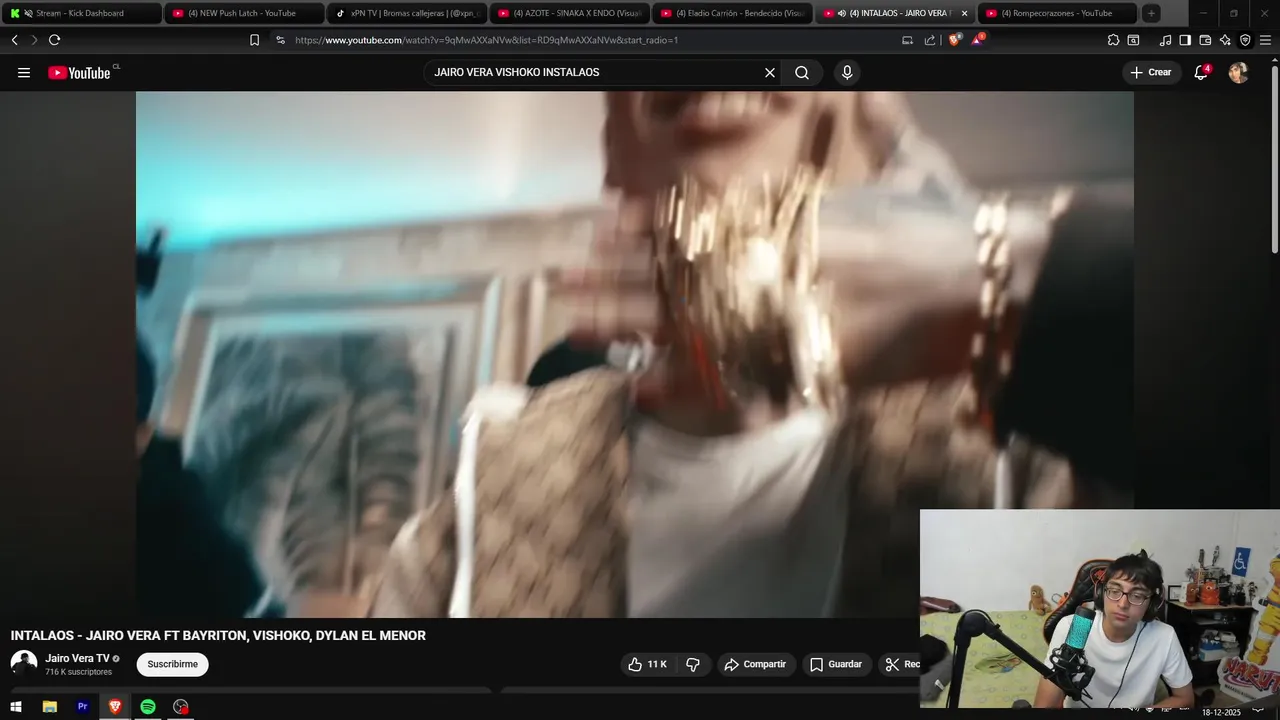Toggle the browser sidebar panel
This screenshot has width=1280, height=720.
[1185, 40]
